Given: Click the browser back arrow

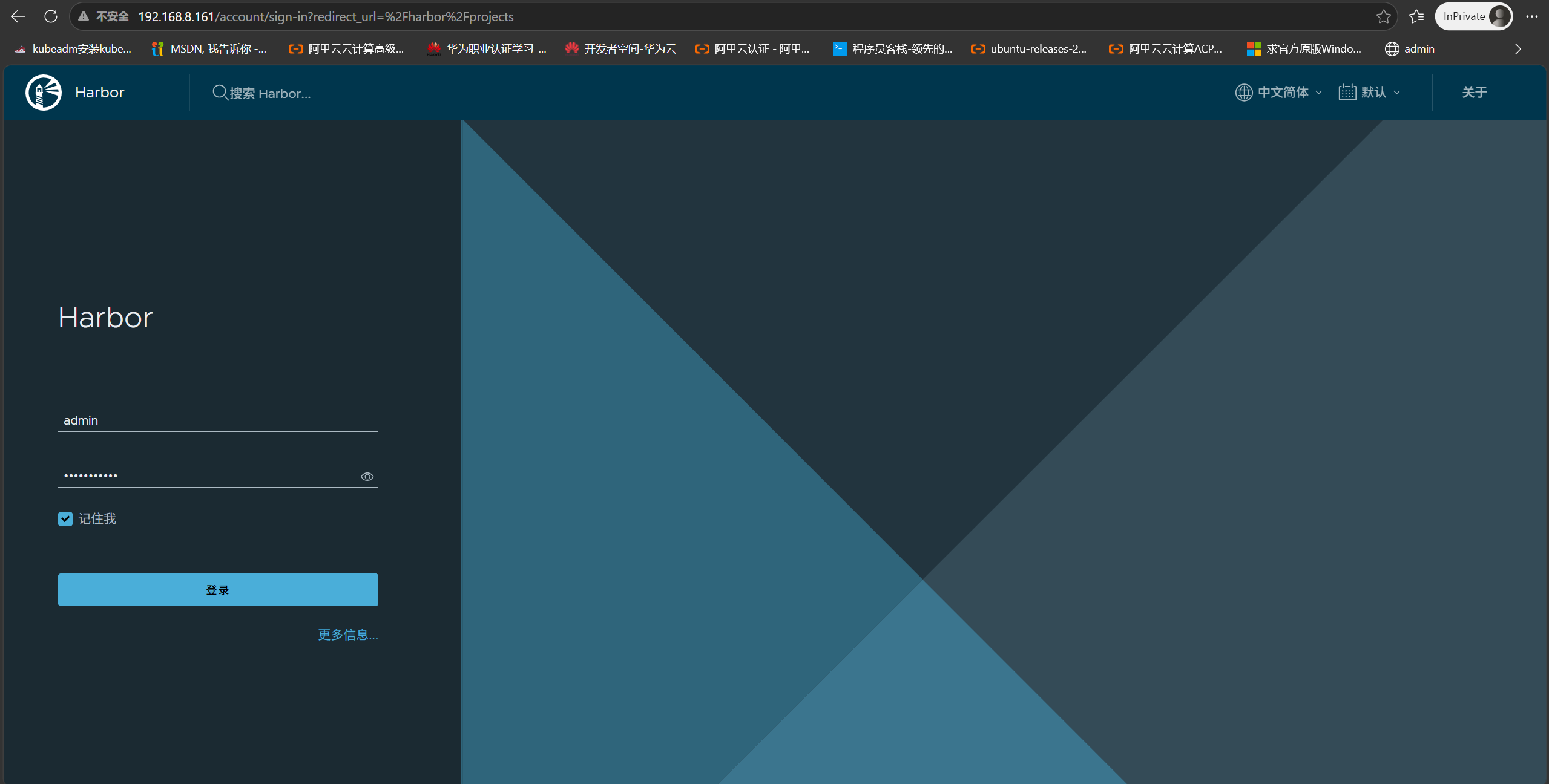Looking at the screenshot, I should click(x=18, y=16).
